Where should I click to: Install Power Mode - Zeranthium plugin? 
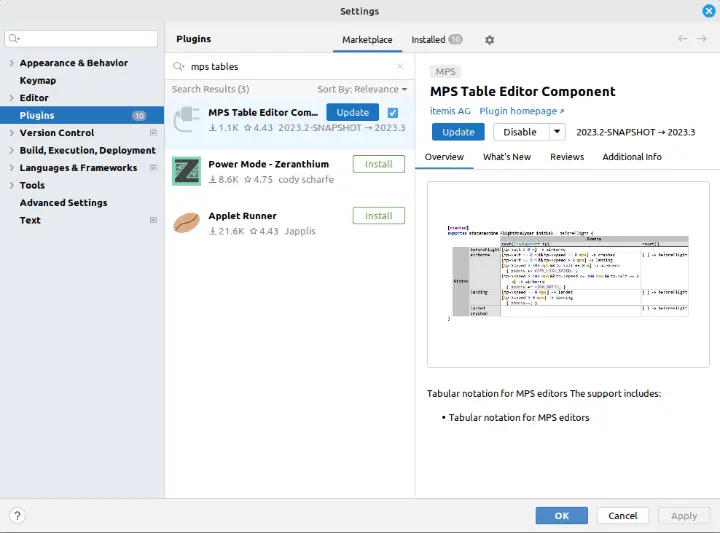379,164
